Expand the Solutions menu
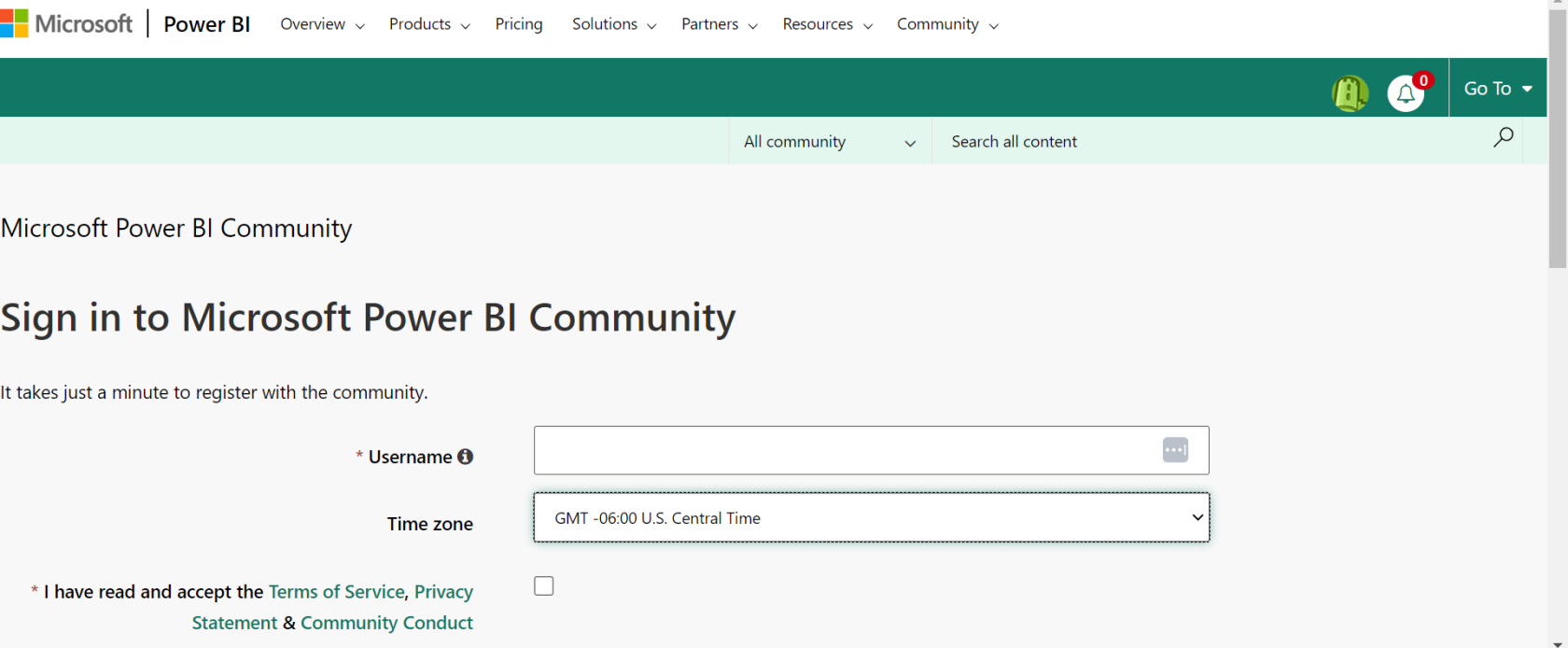This screenshot has height=648, width=1568. 614,24
